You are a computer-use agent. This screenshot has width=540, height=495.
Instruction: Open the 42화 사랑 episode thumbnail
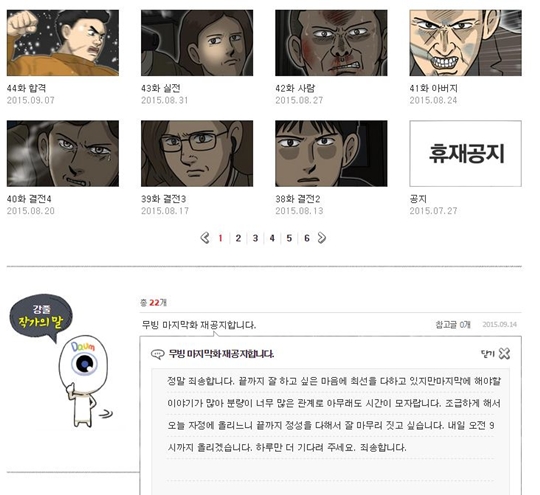tap(331, 43)
